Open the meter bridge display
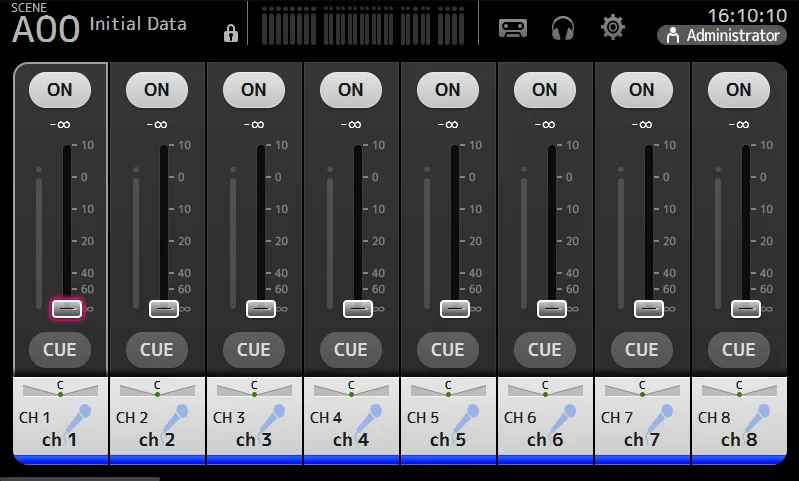 [x=363, y=25]
